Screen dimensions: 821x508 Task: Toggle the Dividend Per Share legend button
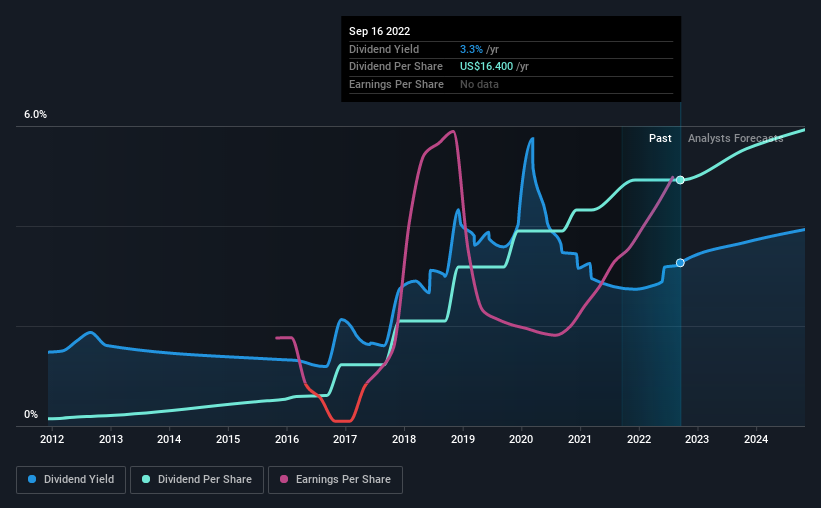(197, 480)
